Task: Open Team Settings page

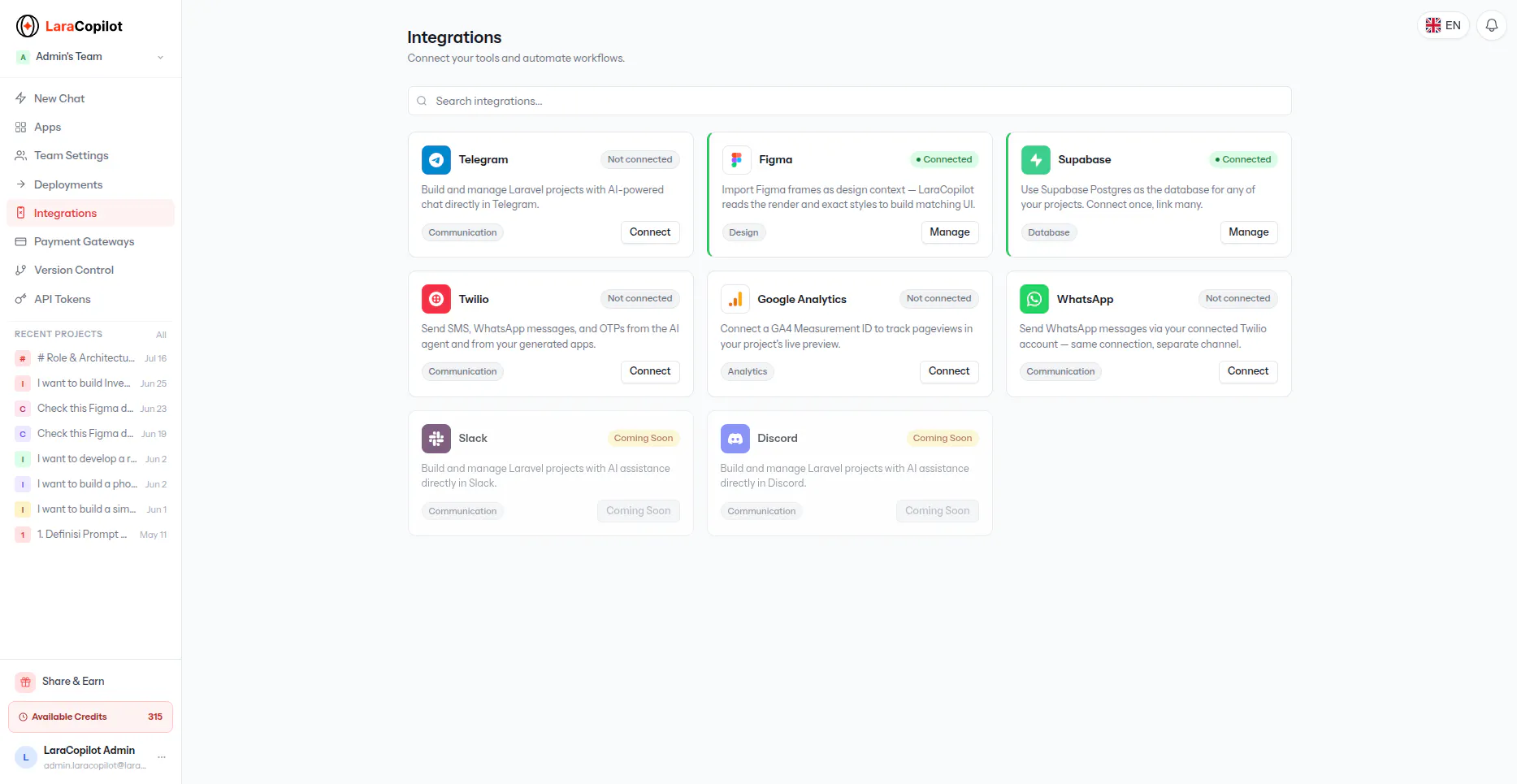Action: pos(90,155)
